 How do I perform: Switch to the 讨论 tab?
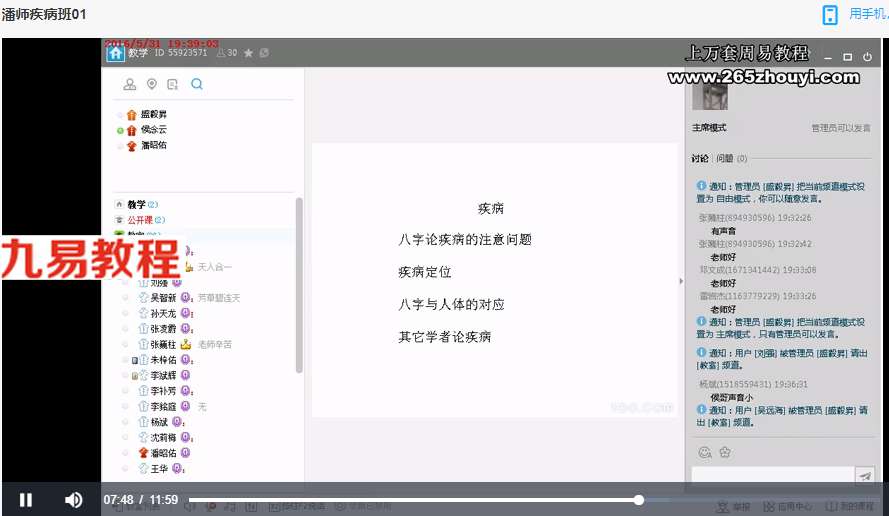click(x=700, y=158)
